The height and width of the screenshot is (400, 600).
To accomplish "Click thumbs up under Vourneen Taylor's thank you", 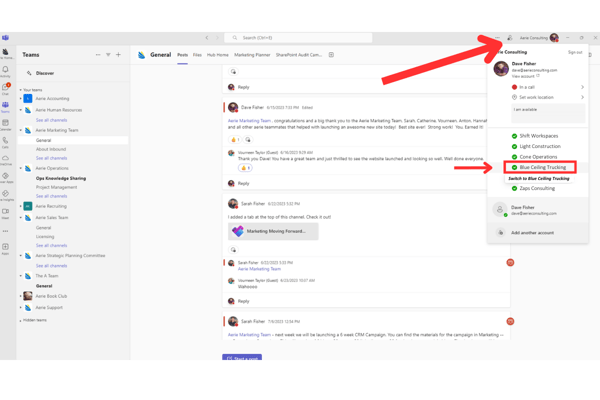I will pos(245,168).
